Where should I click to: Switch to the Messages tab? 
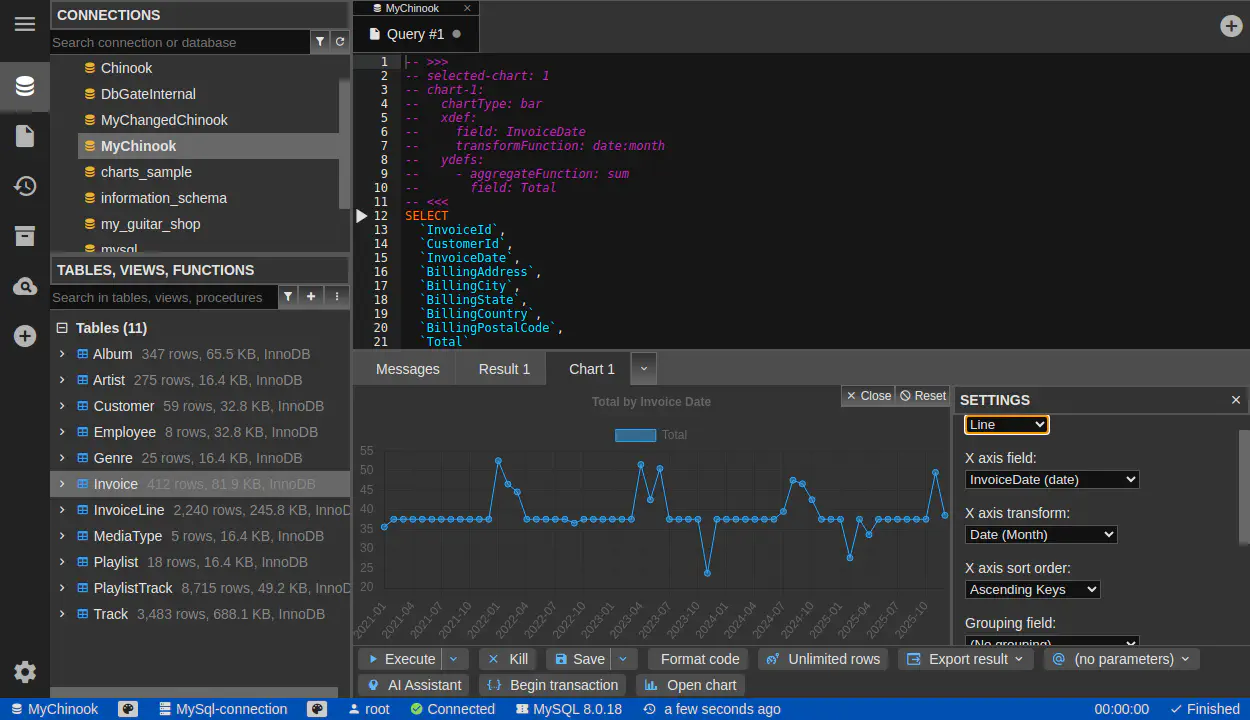tap(407, 369)
